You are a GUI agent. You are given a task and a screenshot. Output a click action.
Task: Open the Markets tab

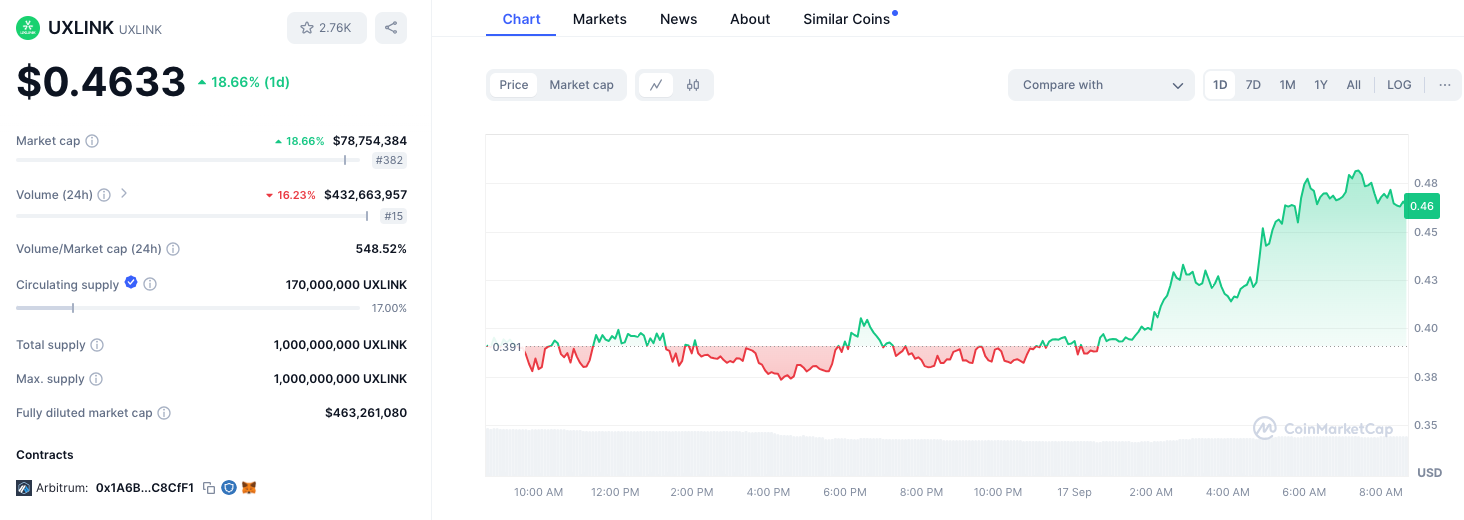599,19
